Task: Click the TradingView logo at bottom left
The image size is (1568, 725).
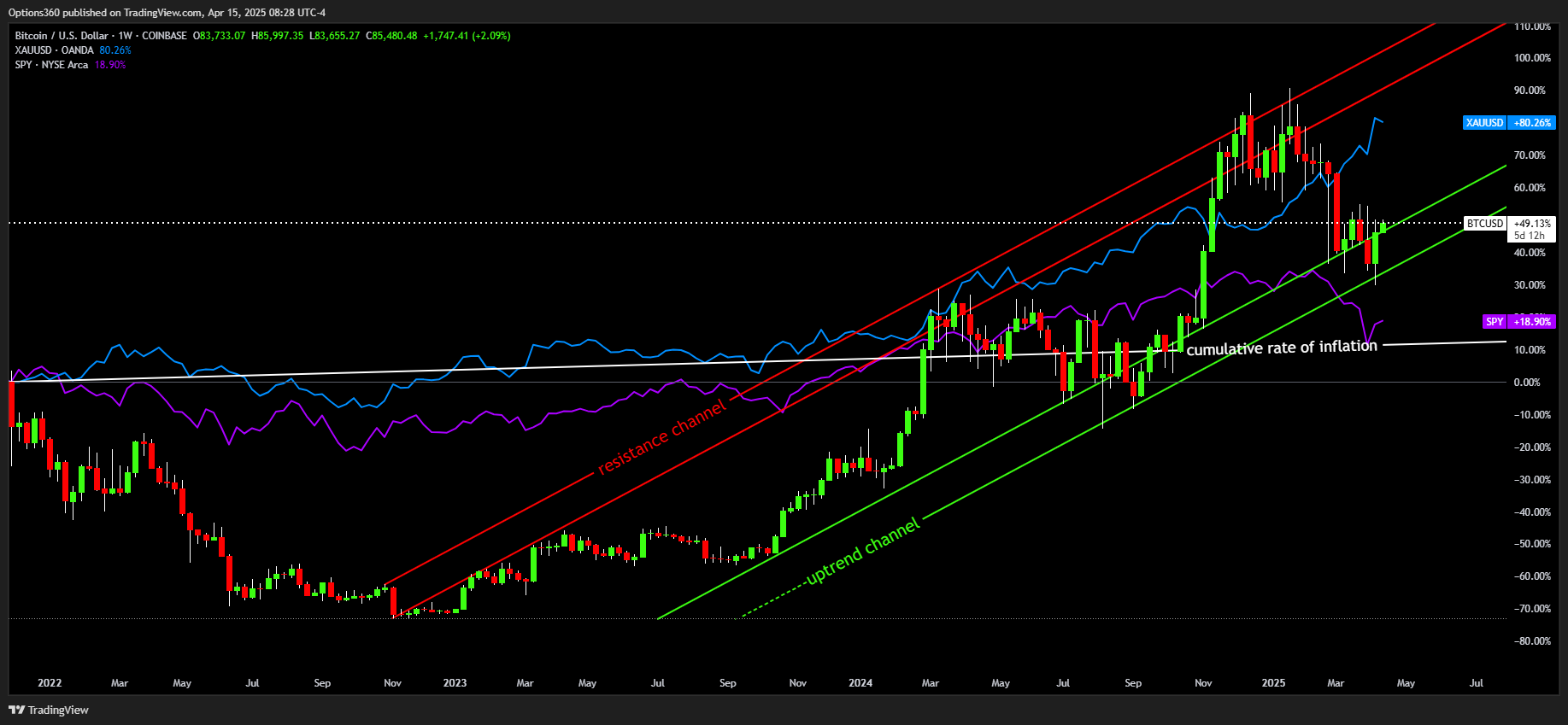Action: click(49, 710)
